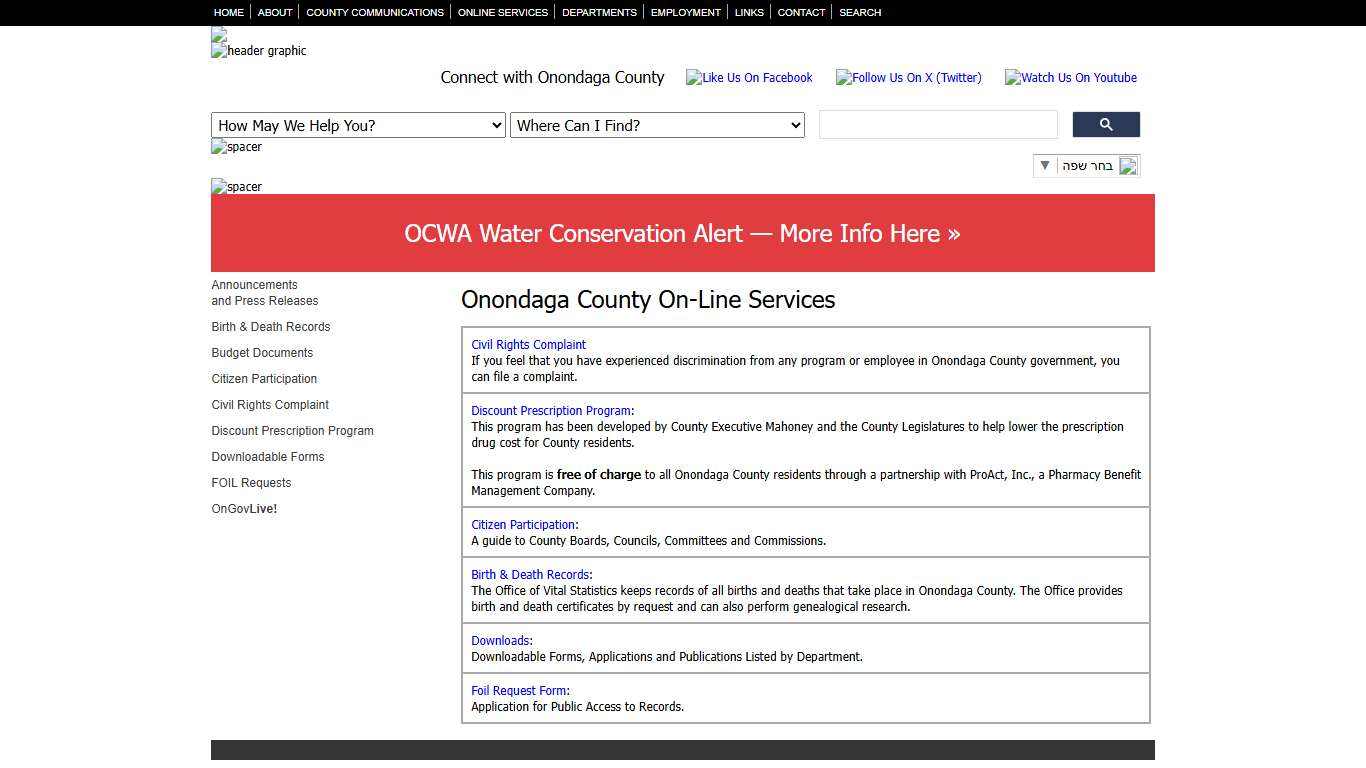Viewport: 1366px width, 768px height.
Task: Open the Like Us On Facebook icon
Action: (x=749, y=78)
